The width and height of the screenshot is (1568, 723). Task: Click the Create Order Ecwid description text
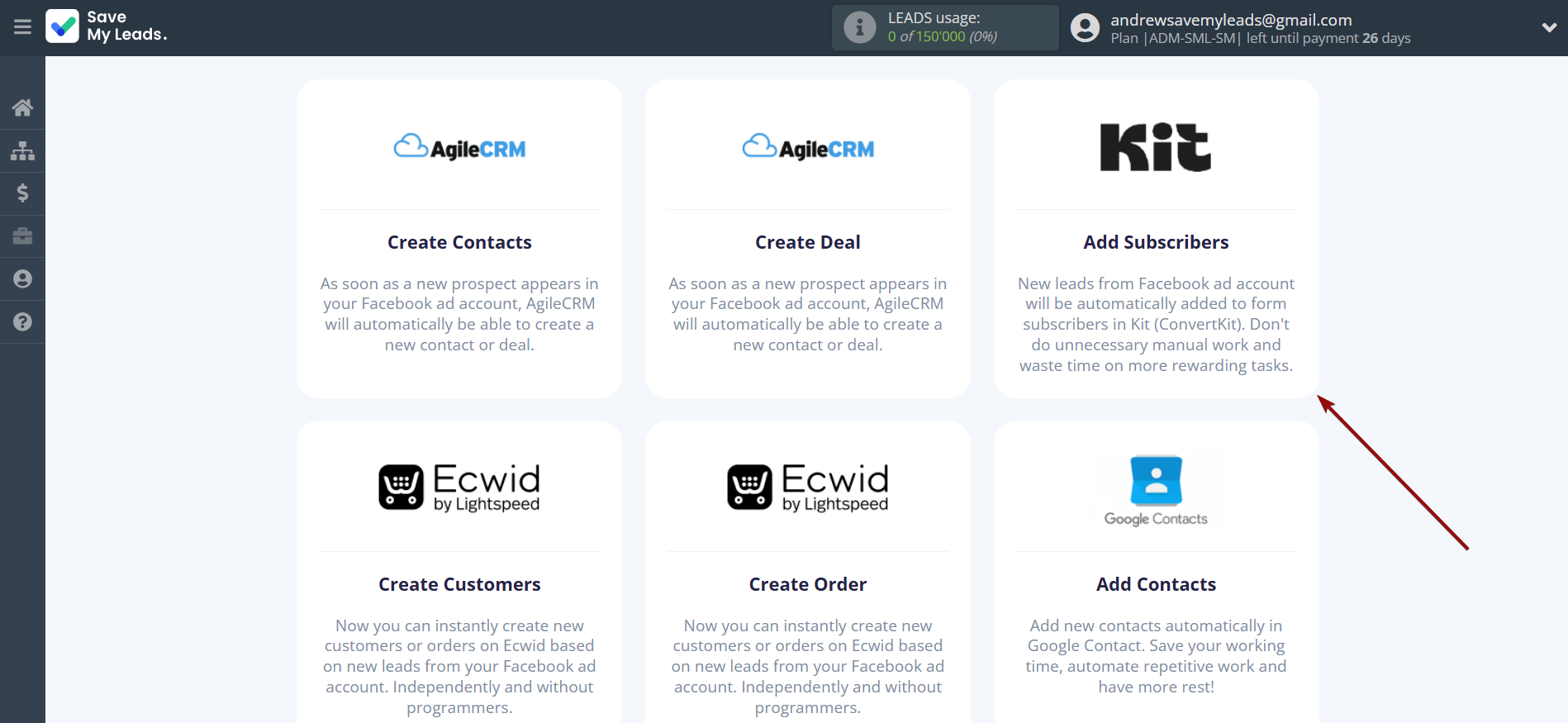[808, 667]
